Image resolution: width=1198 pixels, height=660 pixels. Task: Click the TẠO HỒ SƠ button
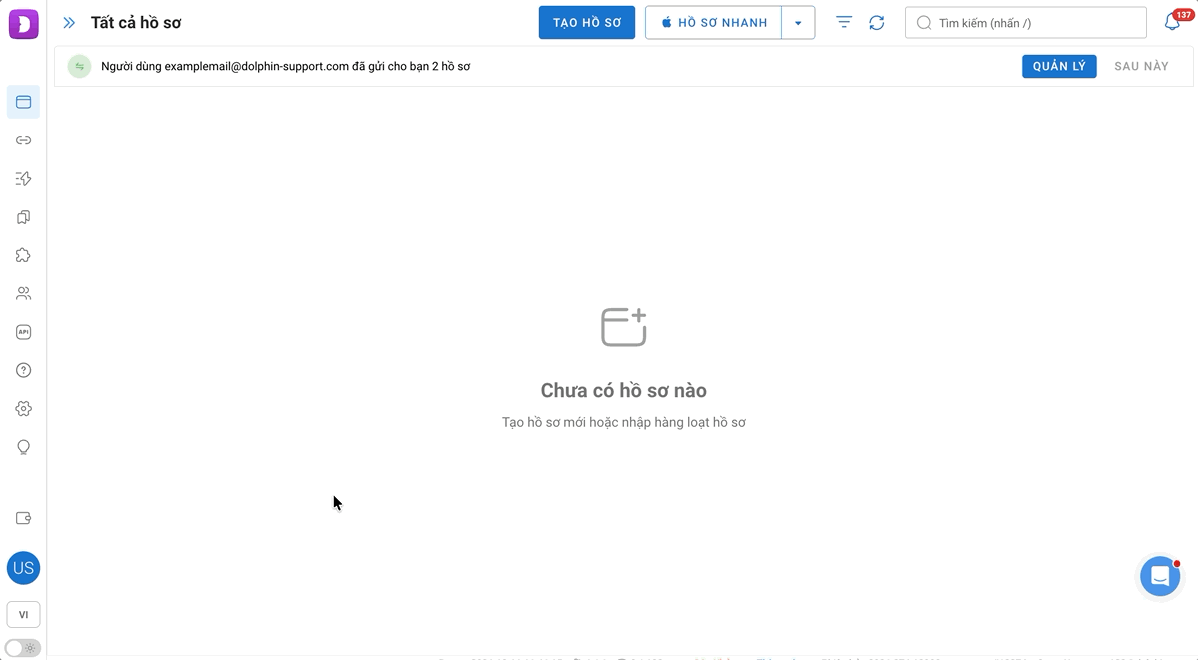coord(587,23)
